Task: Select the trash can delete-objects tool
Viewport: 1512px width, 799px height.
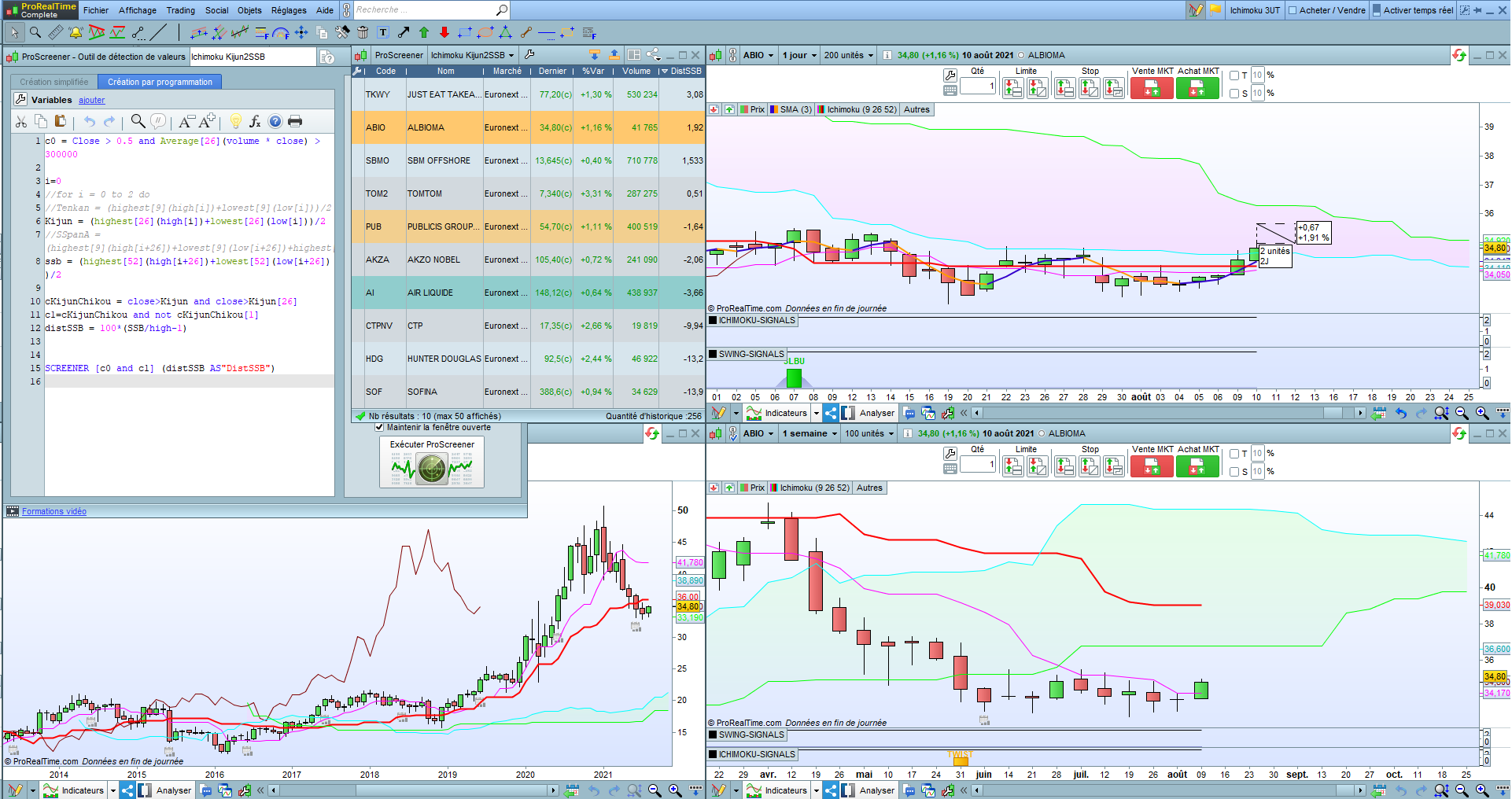Action: click(363, 32)
